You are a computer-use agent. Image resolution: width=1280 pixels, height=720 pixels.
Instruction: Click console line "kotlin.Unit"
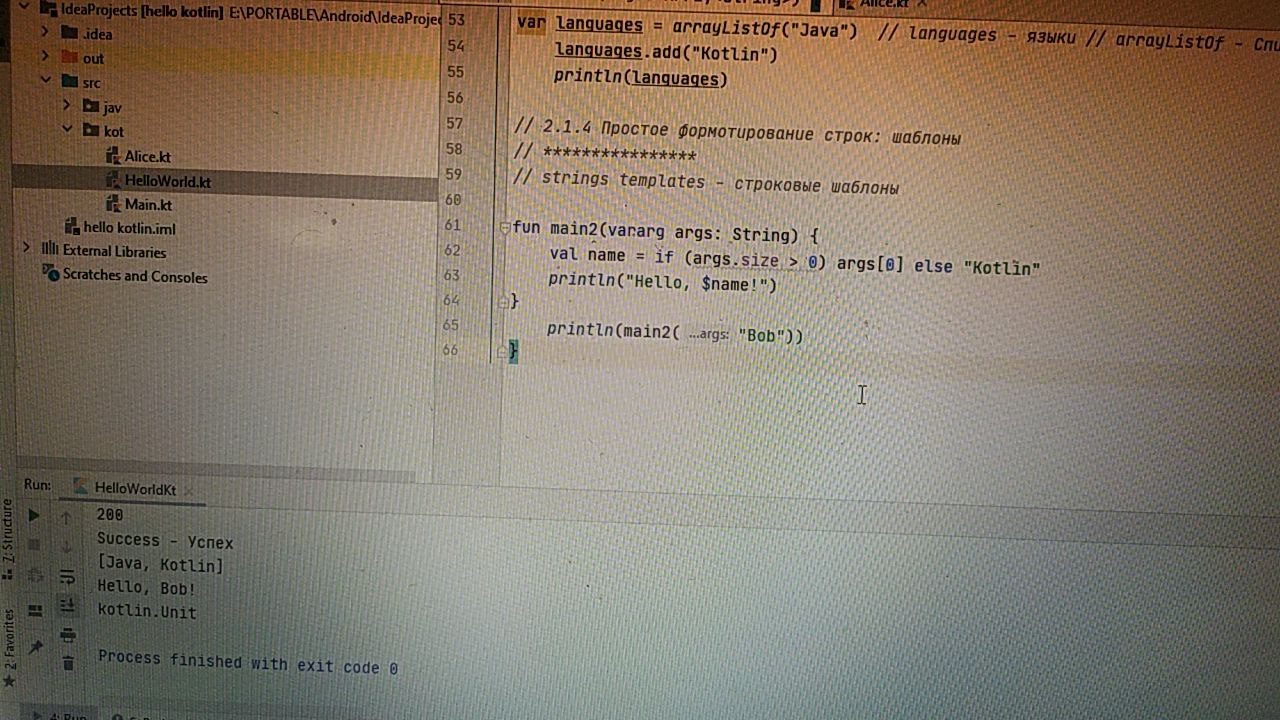146,611
